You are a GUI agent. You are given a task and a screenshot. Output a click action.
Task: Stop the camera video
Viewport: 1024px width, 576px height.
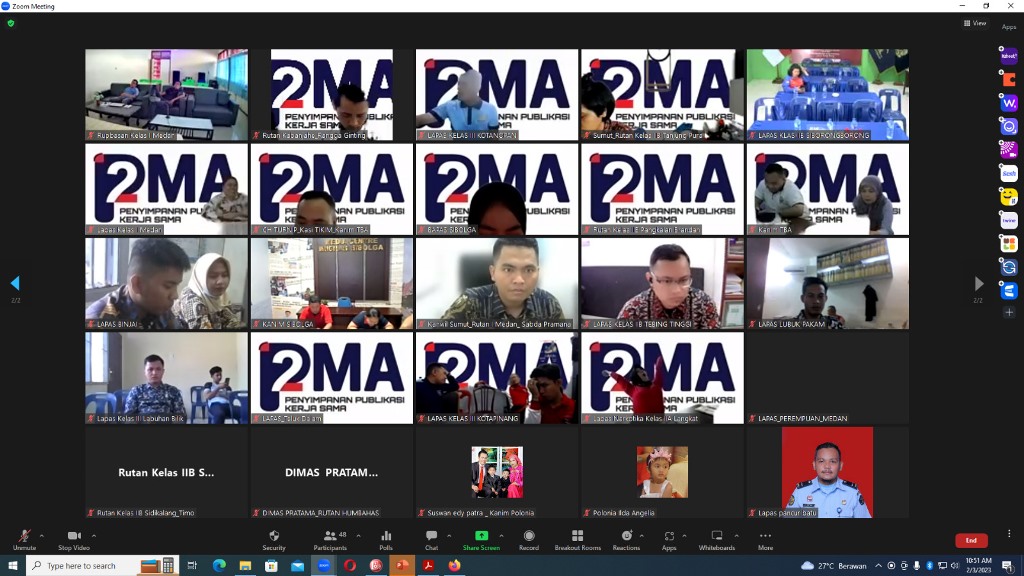pos(73,540)
